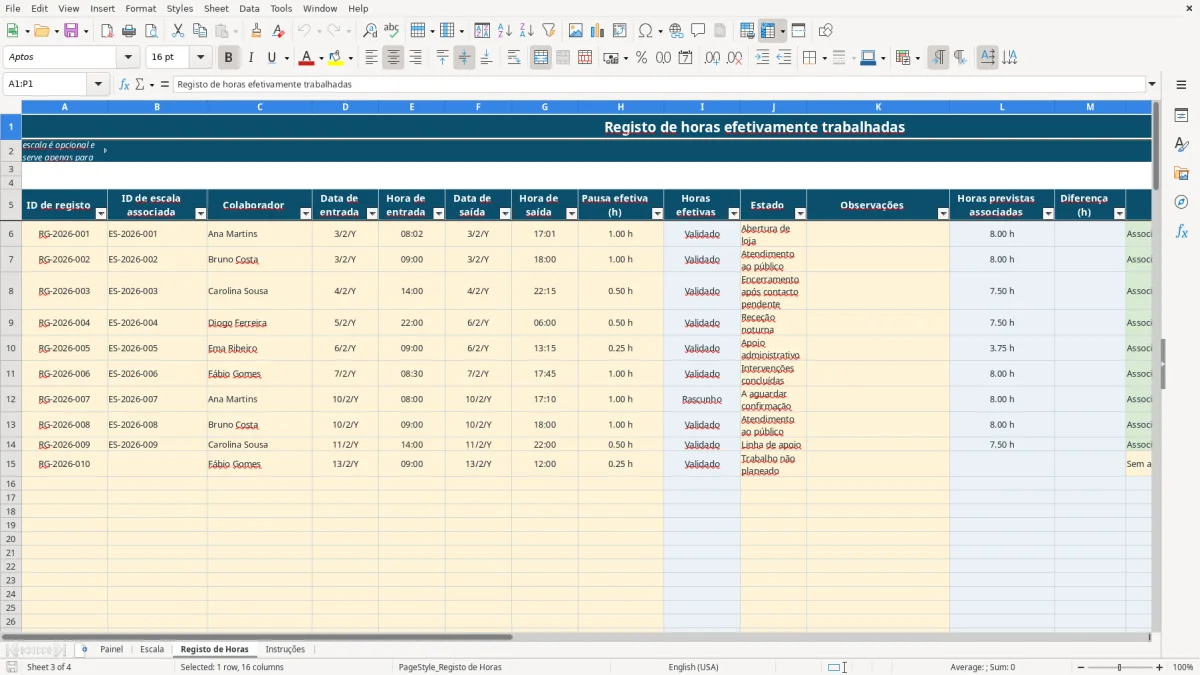This screenshot has height=675, width=1200.
Task: Toggle Freeze Rows and Columns
Action: tap(768, 31)
